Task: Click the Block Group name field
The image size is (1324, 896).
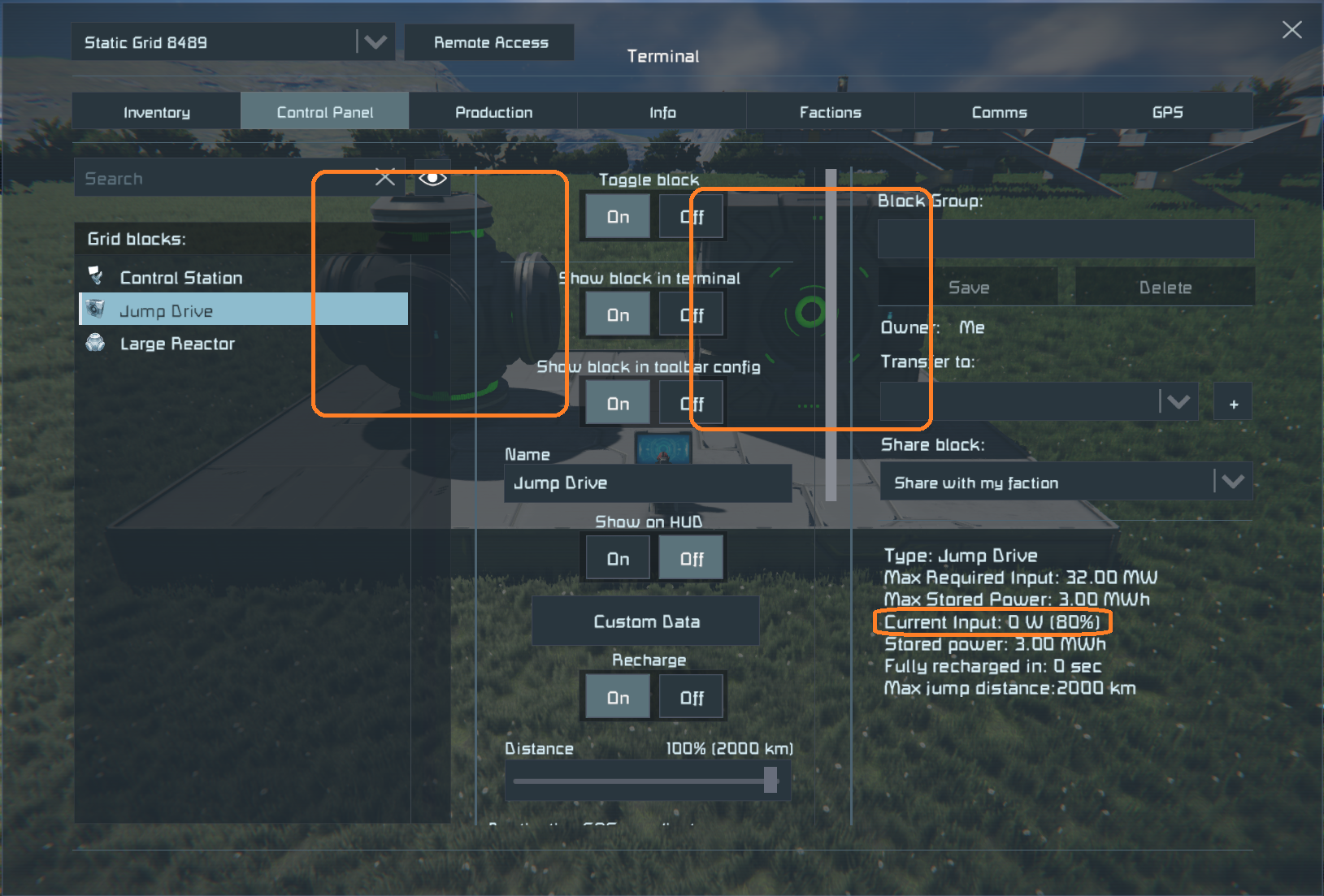Action: click(x=1065, y=240)
